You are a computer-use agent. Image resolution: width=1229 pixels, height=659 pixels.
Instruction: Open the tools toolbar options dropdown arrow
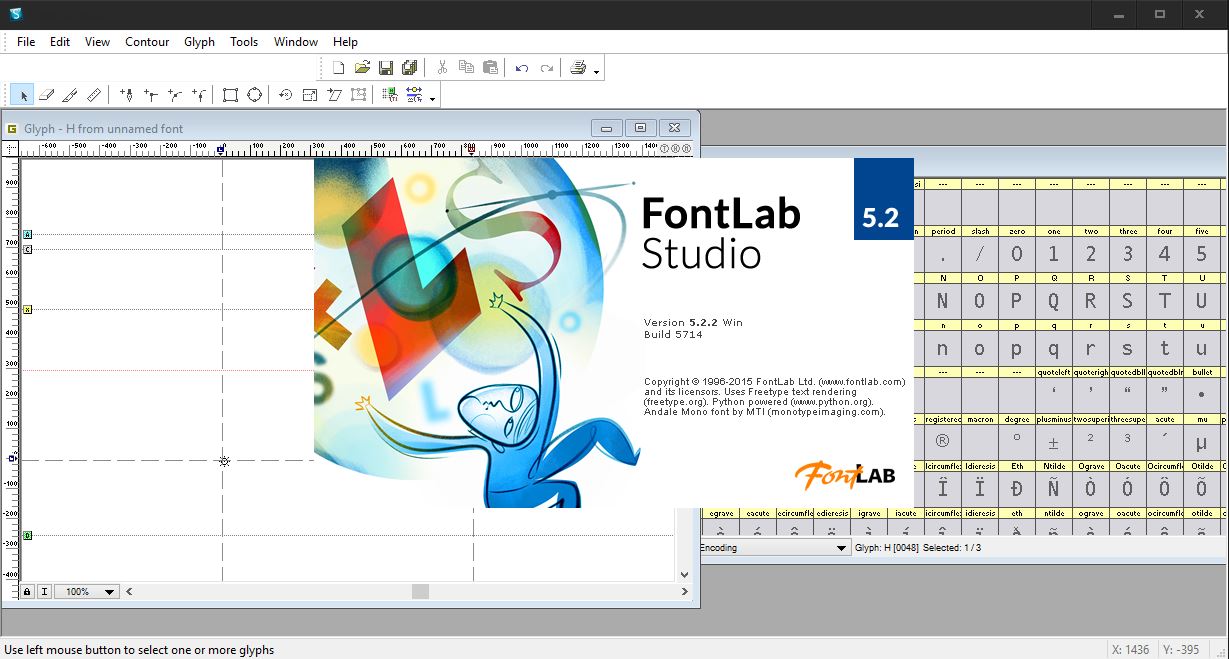click(x=432, y=98)
